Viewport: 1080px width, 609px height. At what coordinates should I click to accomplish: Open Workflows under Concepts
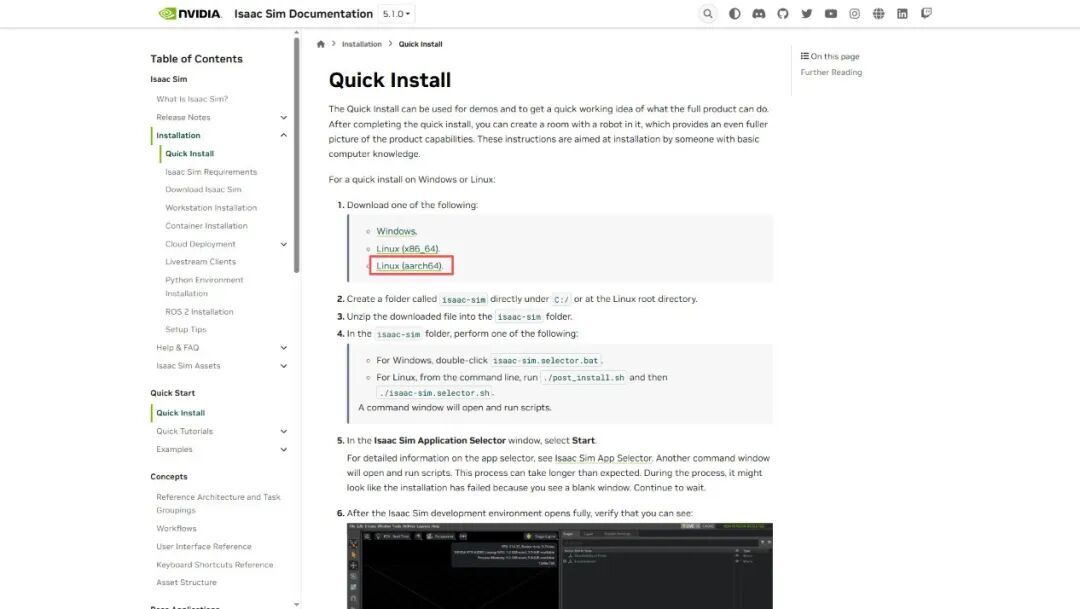176,529
